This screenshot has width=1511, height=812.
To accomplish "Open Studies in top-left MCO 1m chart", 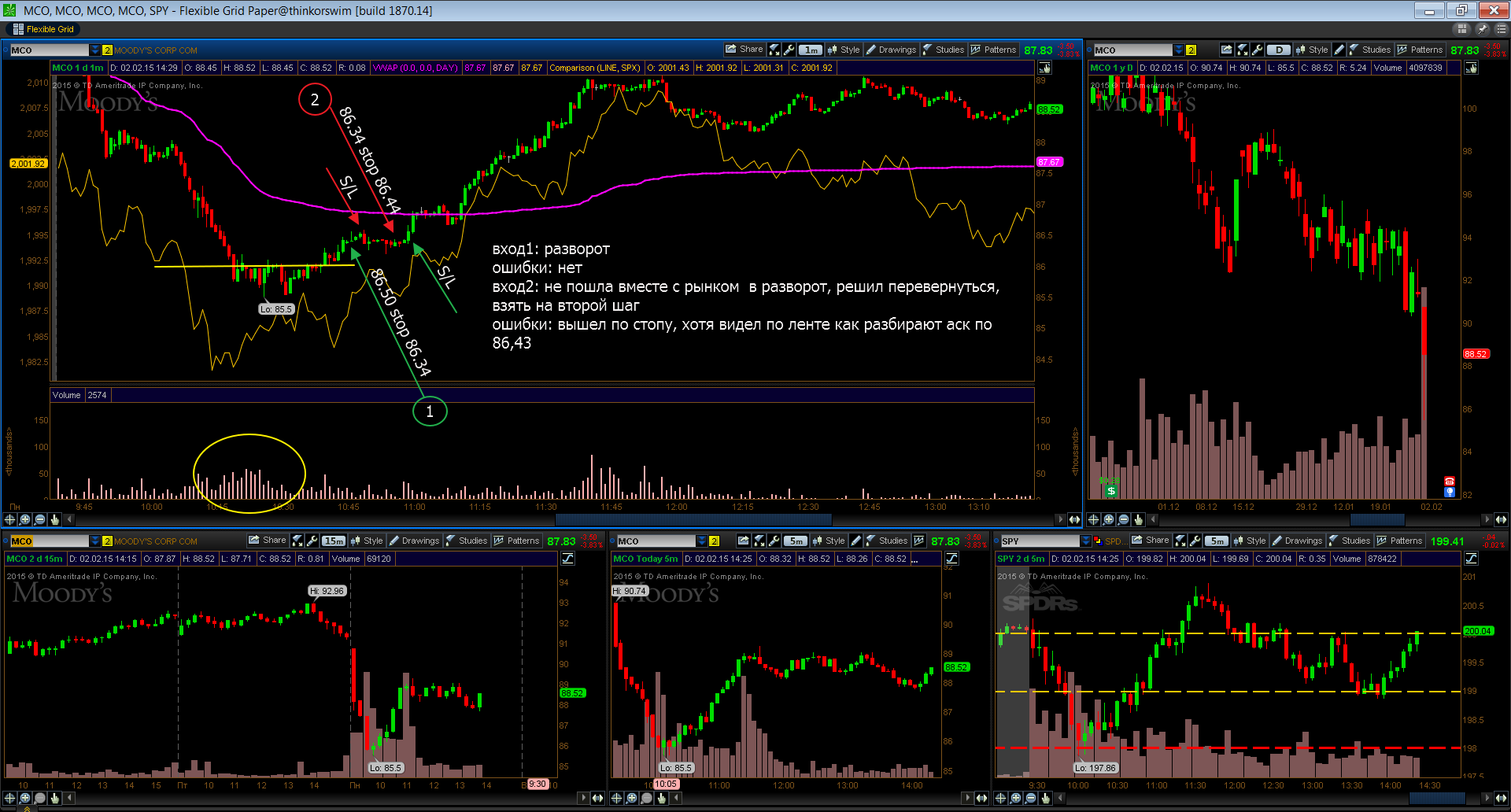I will point(943,50).
